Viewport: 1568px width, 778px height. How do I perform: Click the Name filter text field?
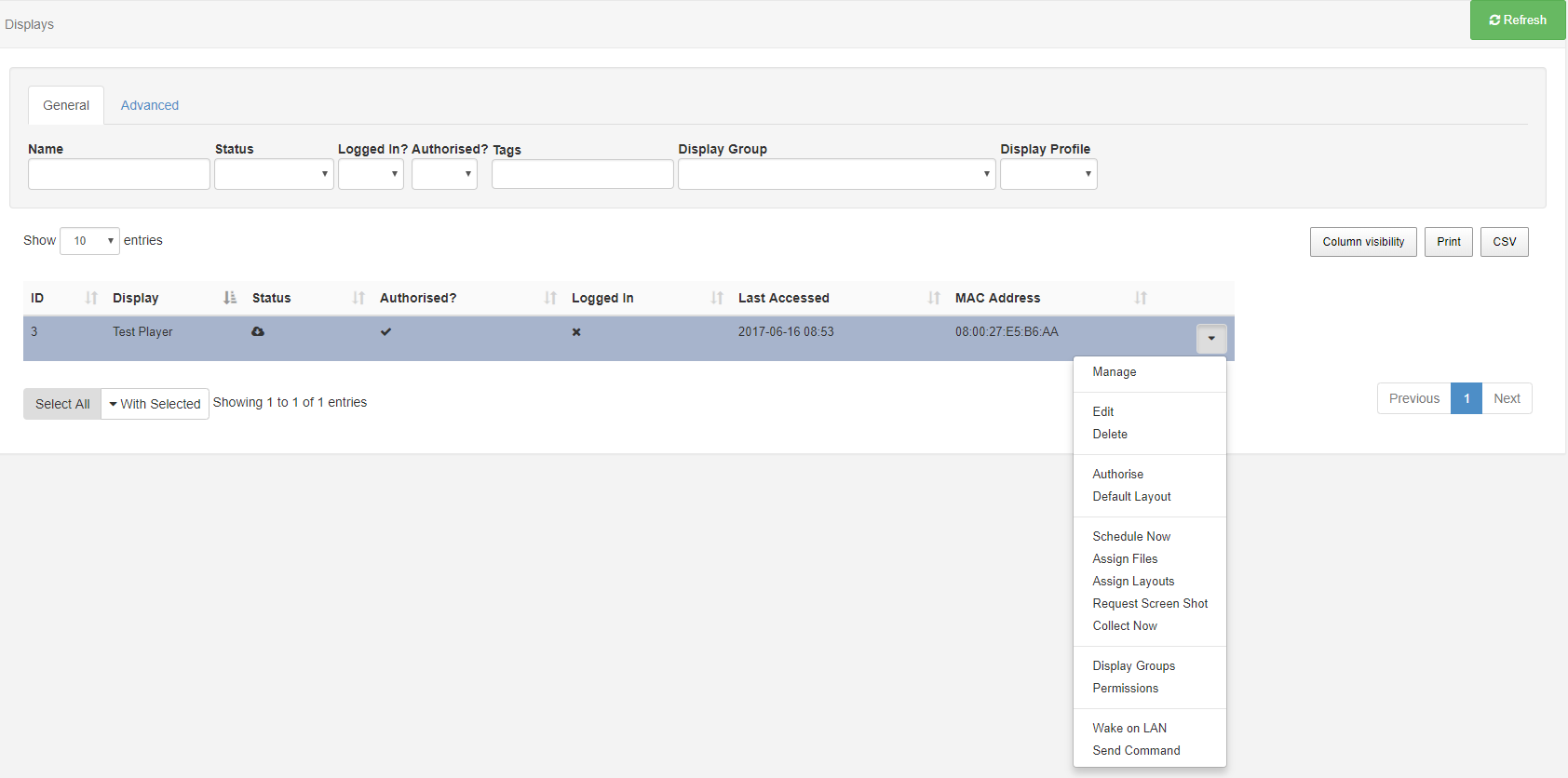click(x=119, y=174)
